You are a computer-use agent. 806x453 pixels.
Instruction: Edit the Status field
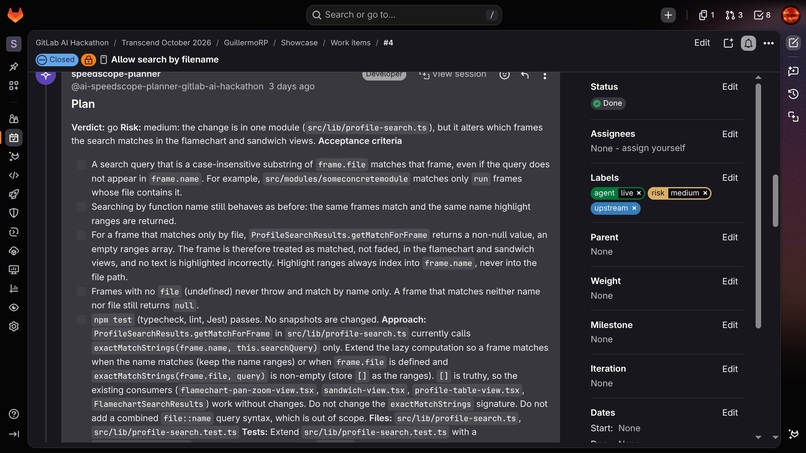pyautogui.click(x=730, y=87)
